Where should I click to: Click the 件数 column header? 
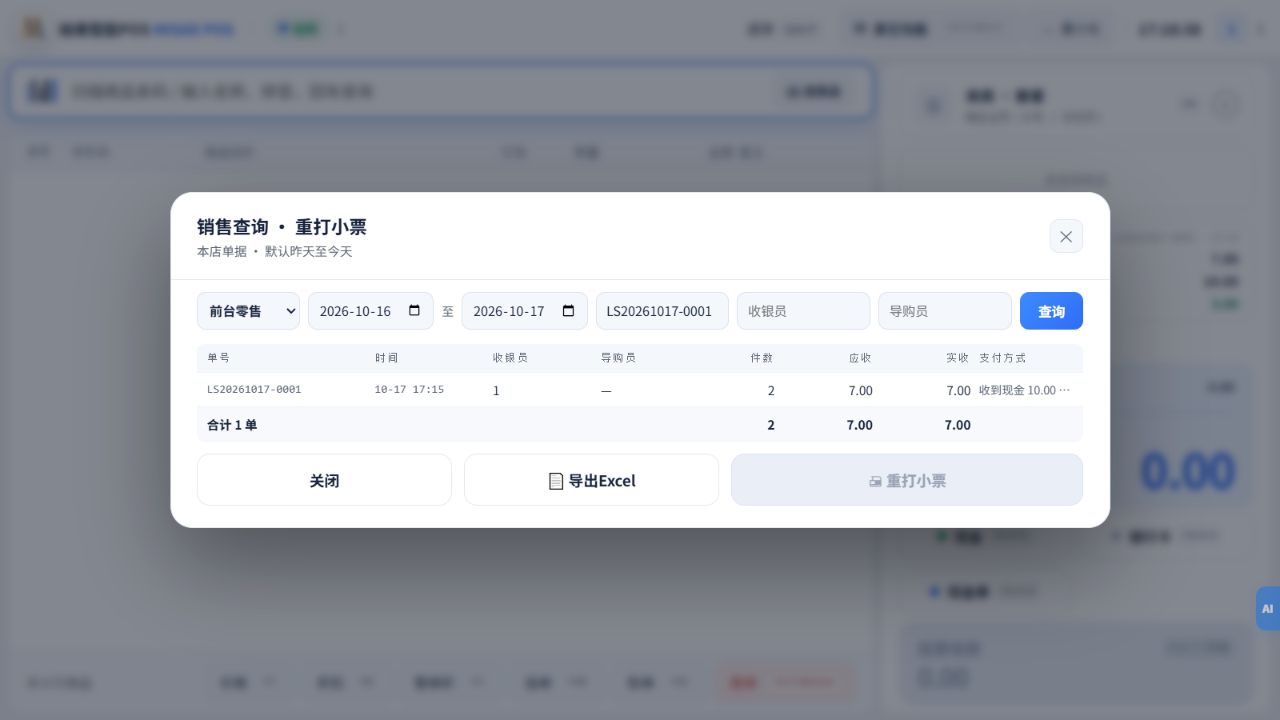pos(762,358)
